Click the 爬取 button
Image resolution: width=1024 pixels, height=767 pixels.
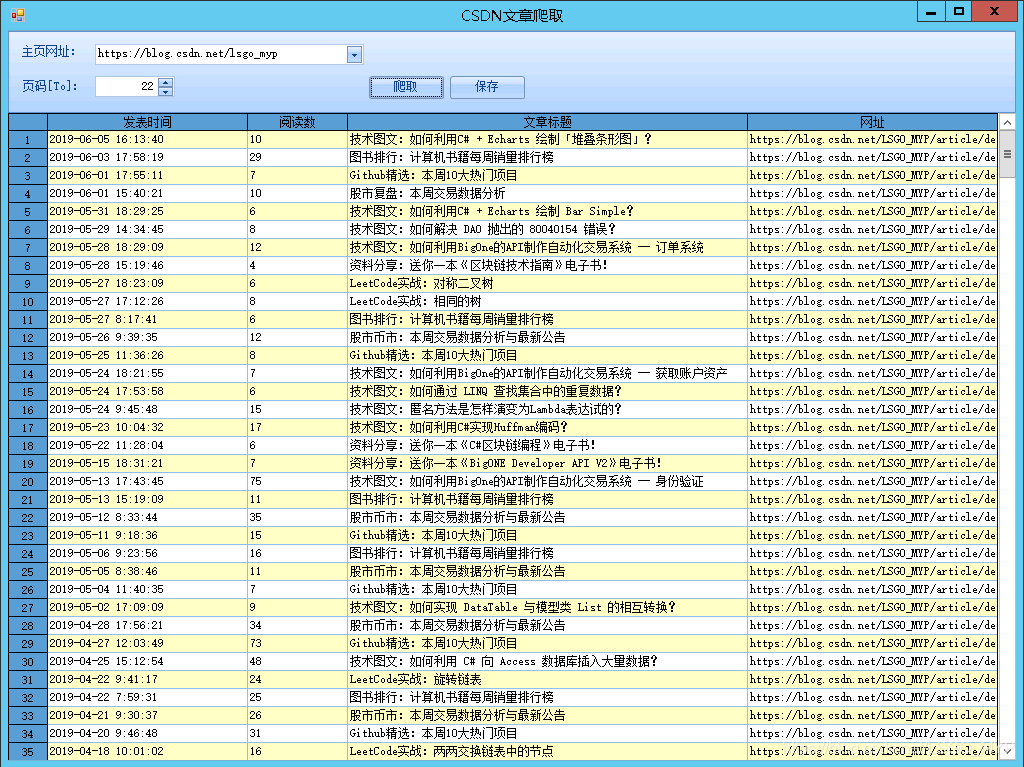[406, 87]
